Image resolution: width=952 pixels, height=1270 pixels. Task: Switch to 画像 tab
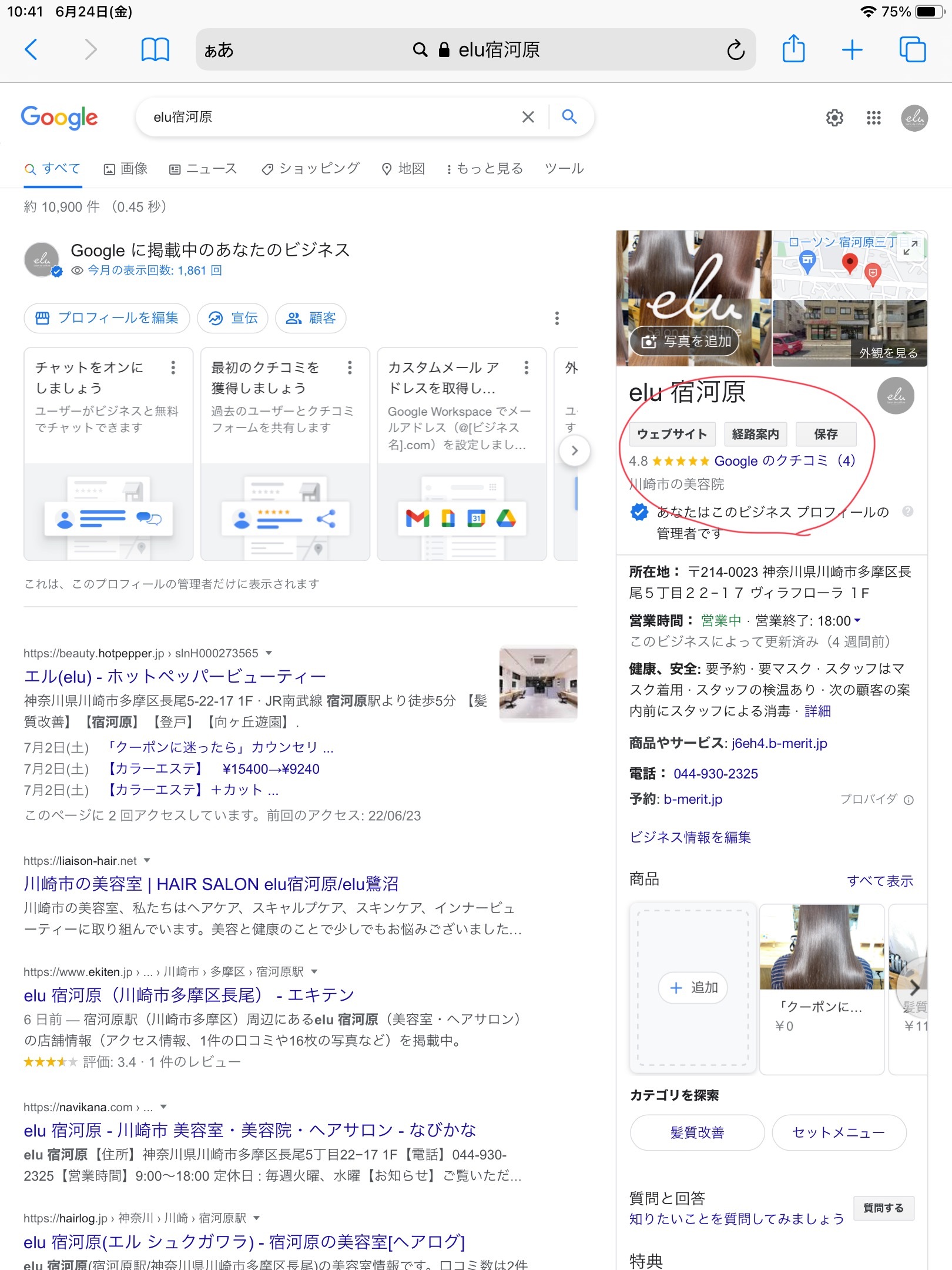pyautogui.click(x=126, y=169)
